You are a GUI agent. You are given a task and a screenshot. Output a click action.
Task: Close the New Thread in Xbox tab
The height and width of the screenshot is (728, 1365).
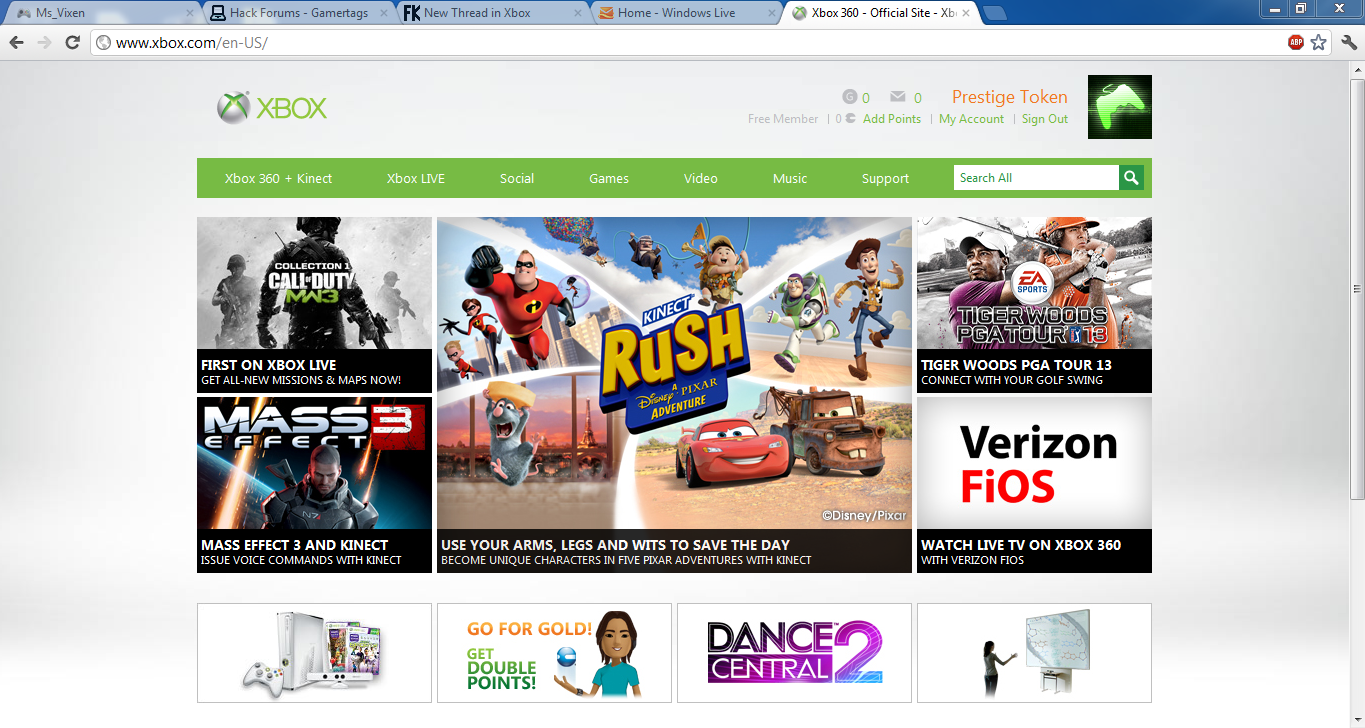(578, 13)
